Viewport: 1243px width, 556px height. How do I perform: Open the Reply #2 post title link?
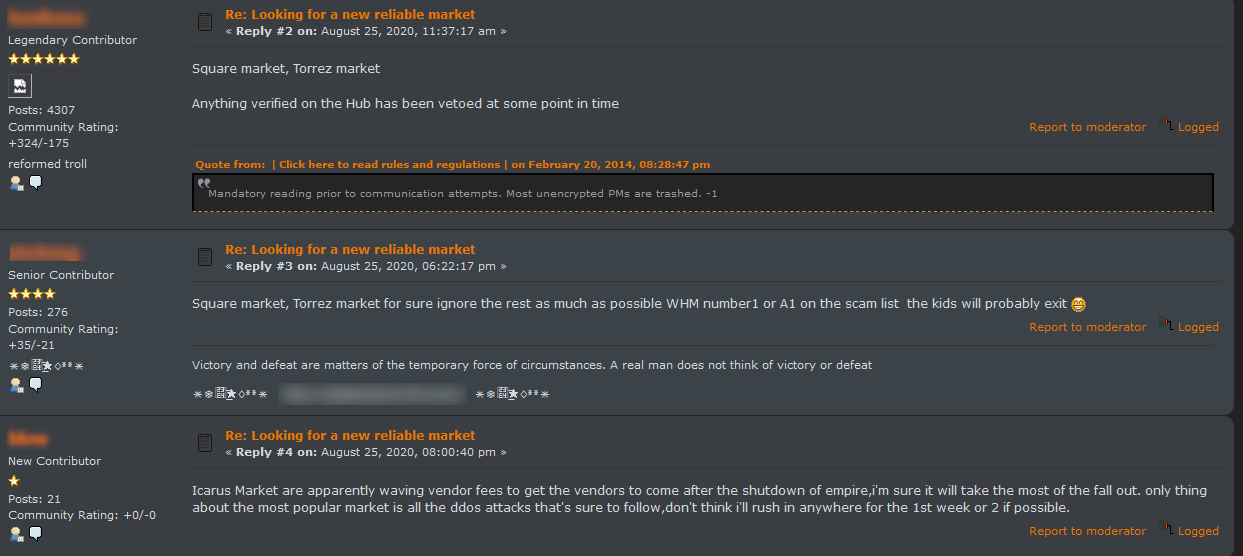[x=350, y=14]
